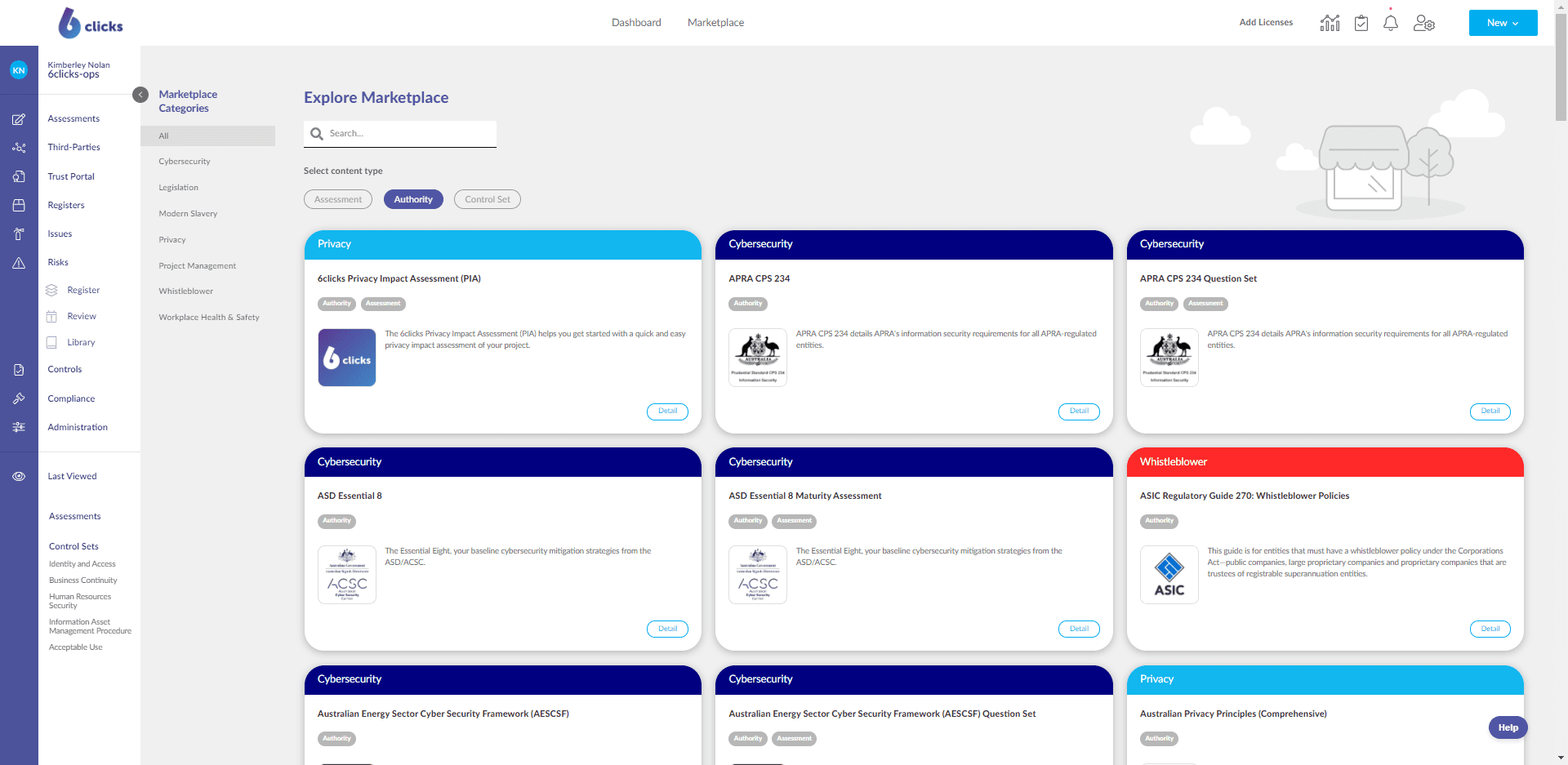The width and height of the screenshot is (1568, 765).
Task: Click the Last Viewed eye icon
Action: pos(19,476)
